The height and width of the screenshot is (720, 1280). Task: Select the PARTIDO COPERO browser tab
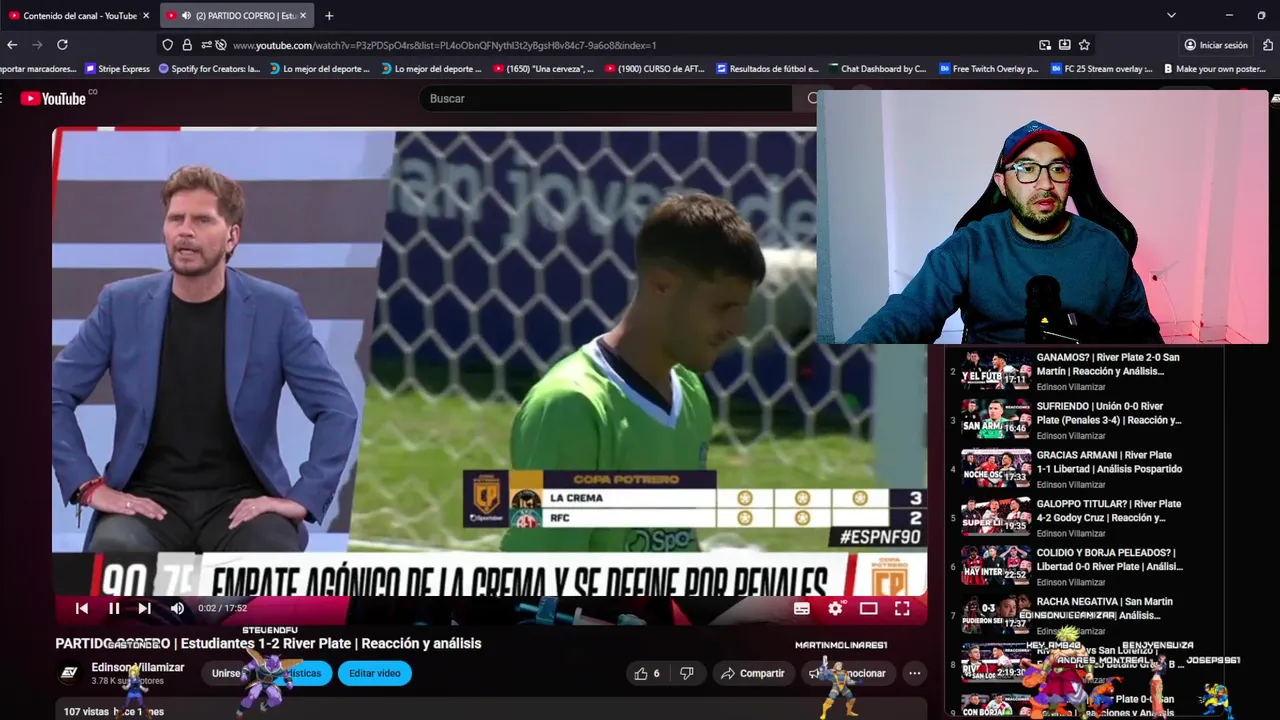[x=237, y=16]
